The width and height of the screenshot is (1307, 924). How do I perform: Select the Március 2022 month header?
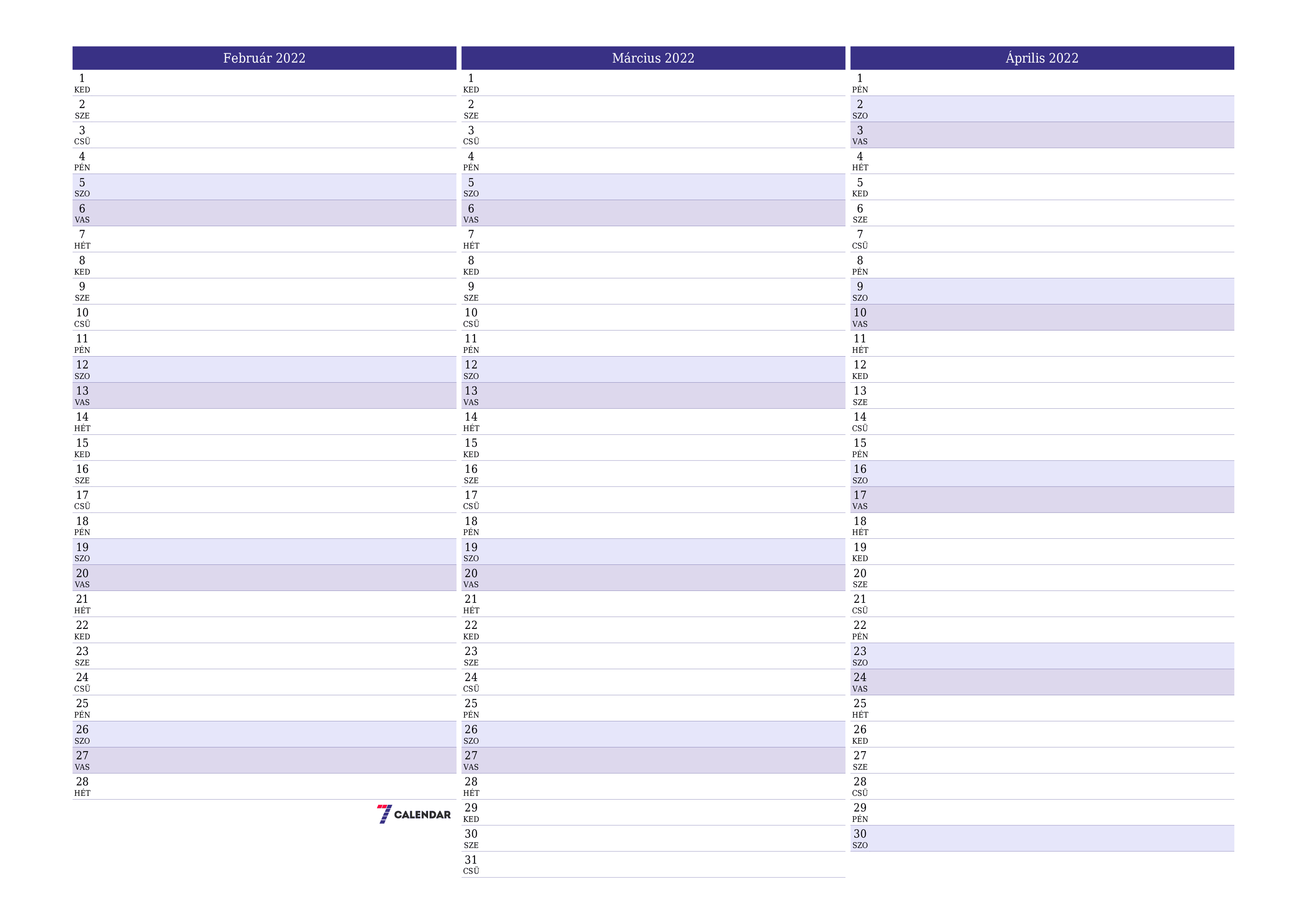[x=653, y=57]
